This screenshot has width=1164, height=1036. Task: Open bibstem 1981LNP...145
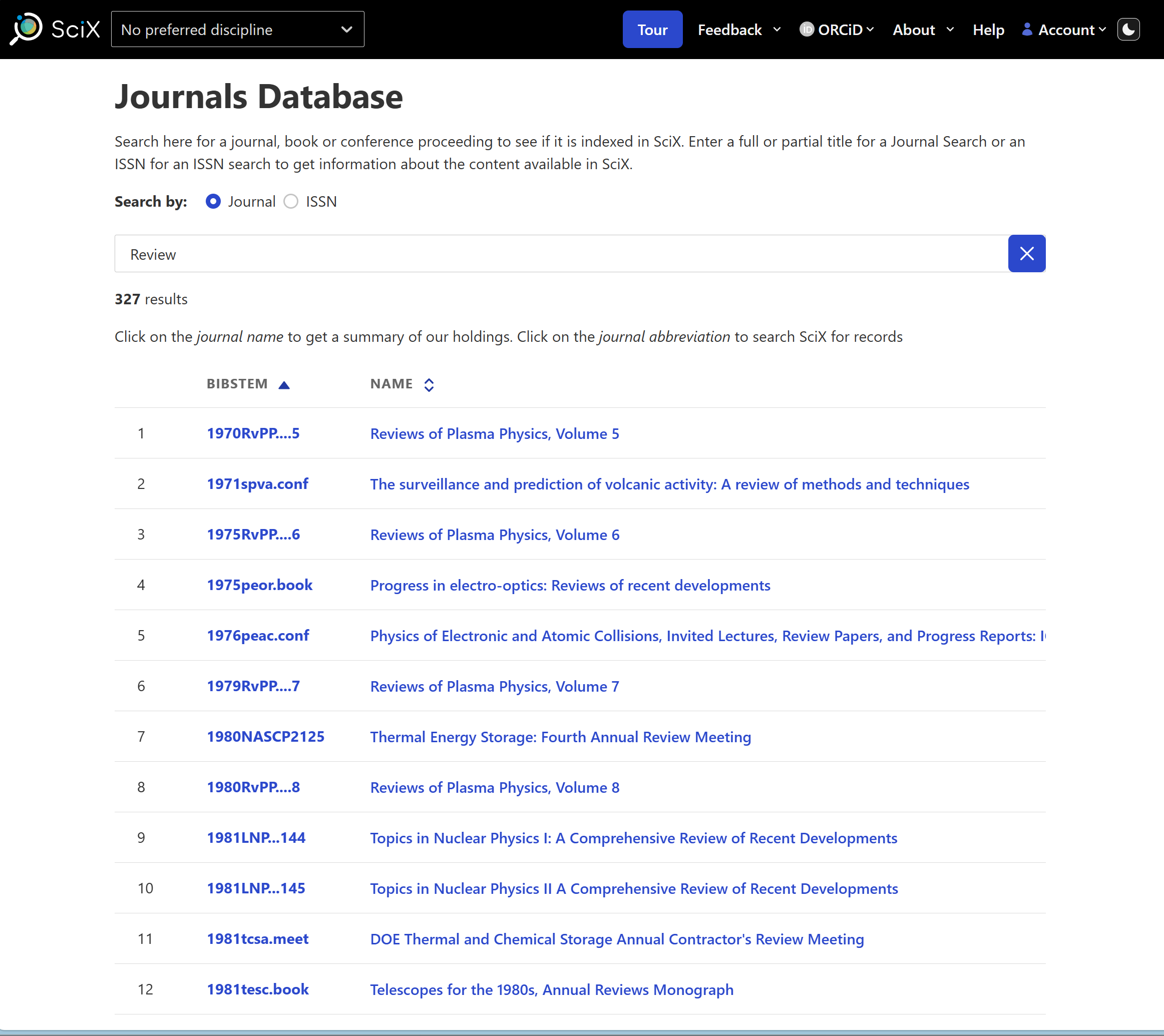coord(256,888)
